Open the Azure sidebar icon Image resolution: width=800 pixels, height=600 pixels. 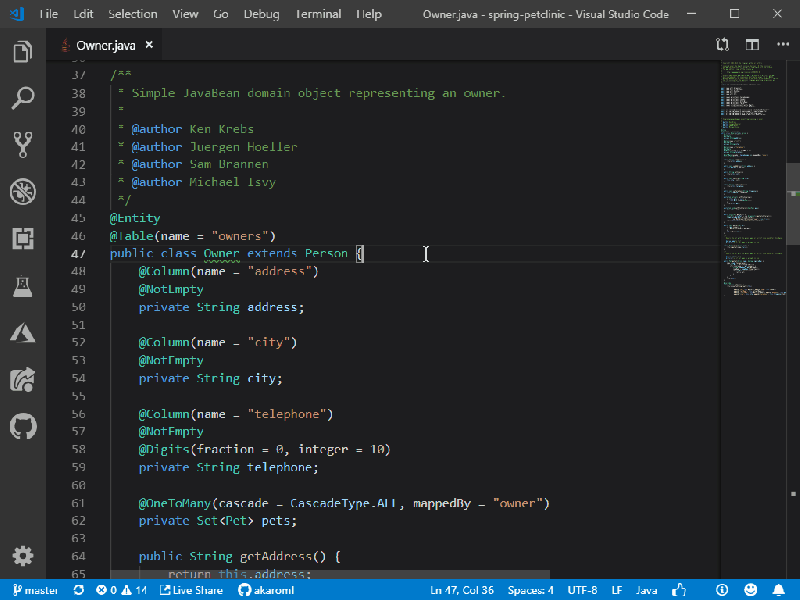pos(22,333)
